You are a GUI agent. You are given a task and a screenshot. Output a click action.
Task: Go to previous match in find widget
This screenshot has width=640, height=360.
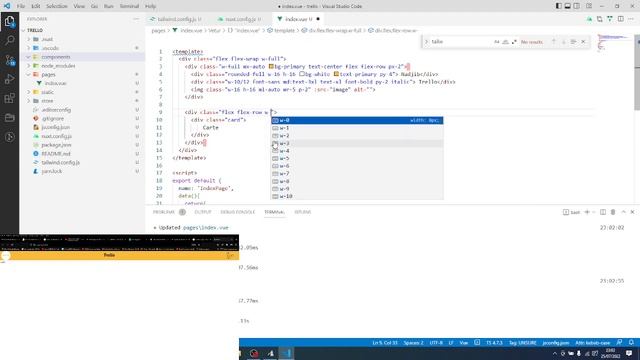click(x=554, y=42)
